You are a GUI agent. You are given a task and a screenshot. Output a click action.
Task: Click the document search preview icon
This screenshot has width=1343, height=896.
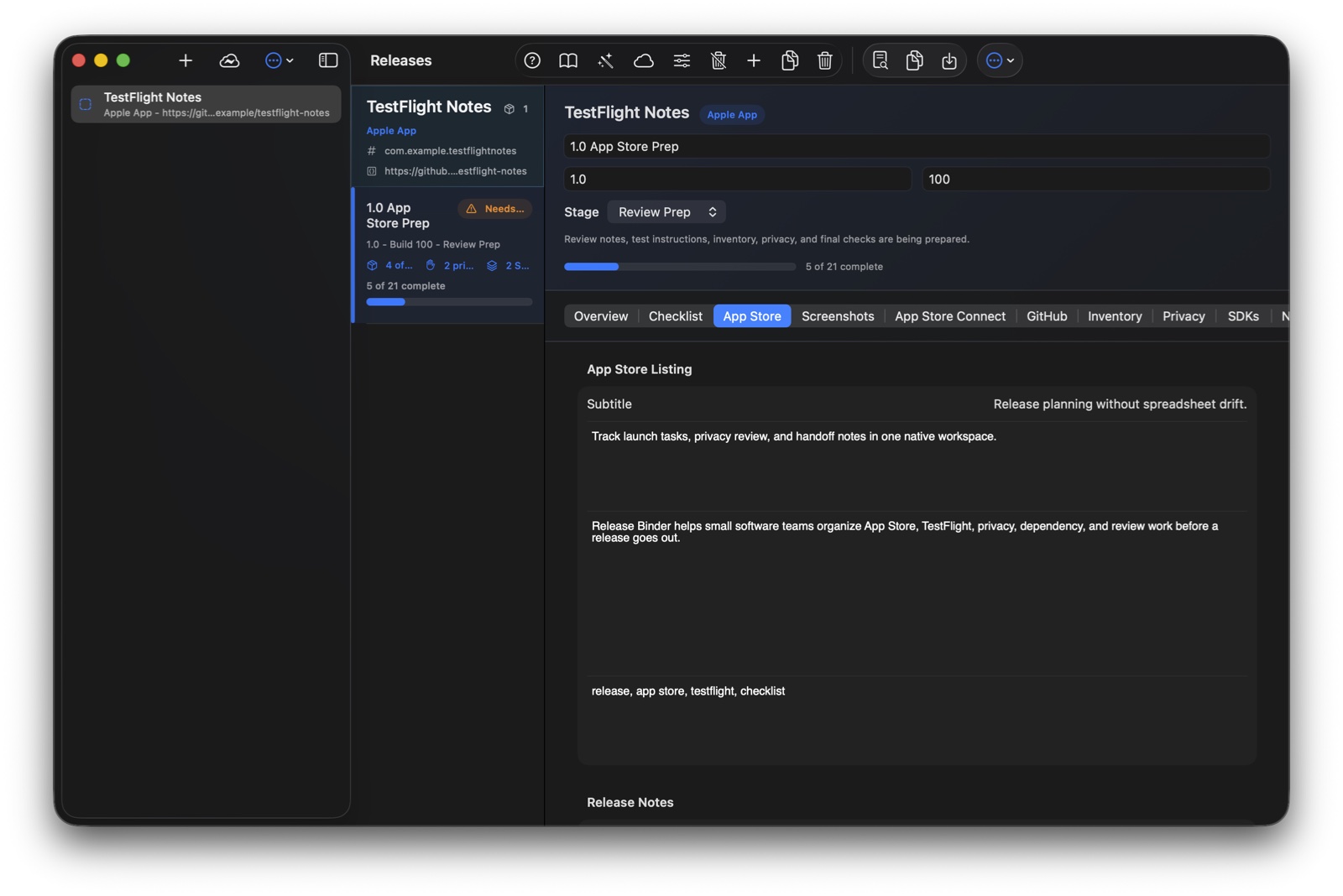(880, 60)
